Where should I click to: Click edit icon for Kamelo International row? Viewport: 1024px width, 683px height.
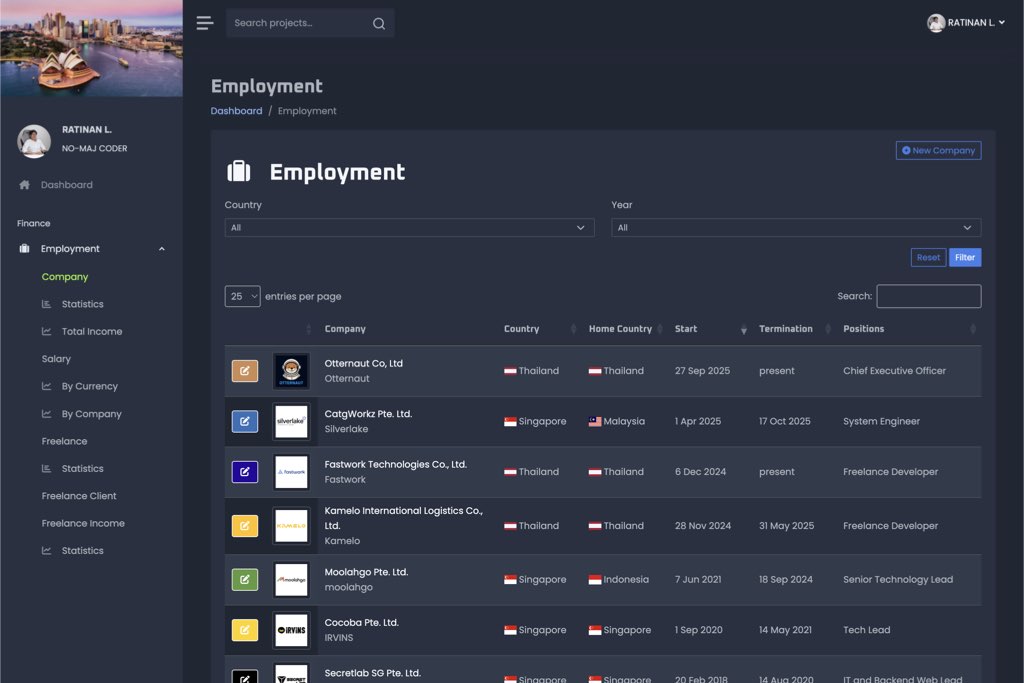[x=245, y=526]
